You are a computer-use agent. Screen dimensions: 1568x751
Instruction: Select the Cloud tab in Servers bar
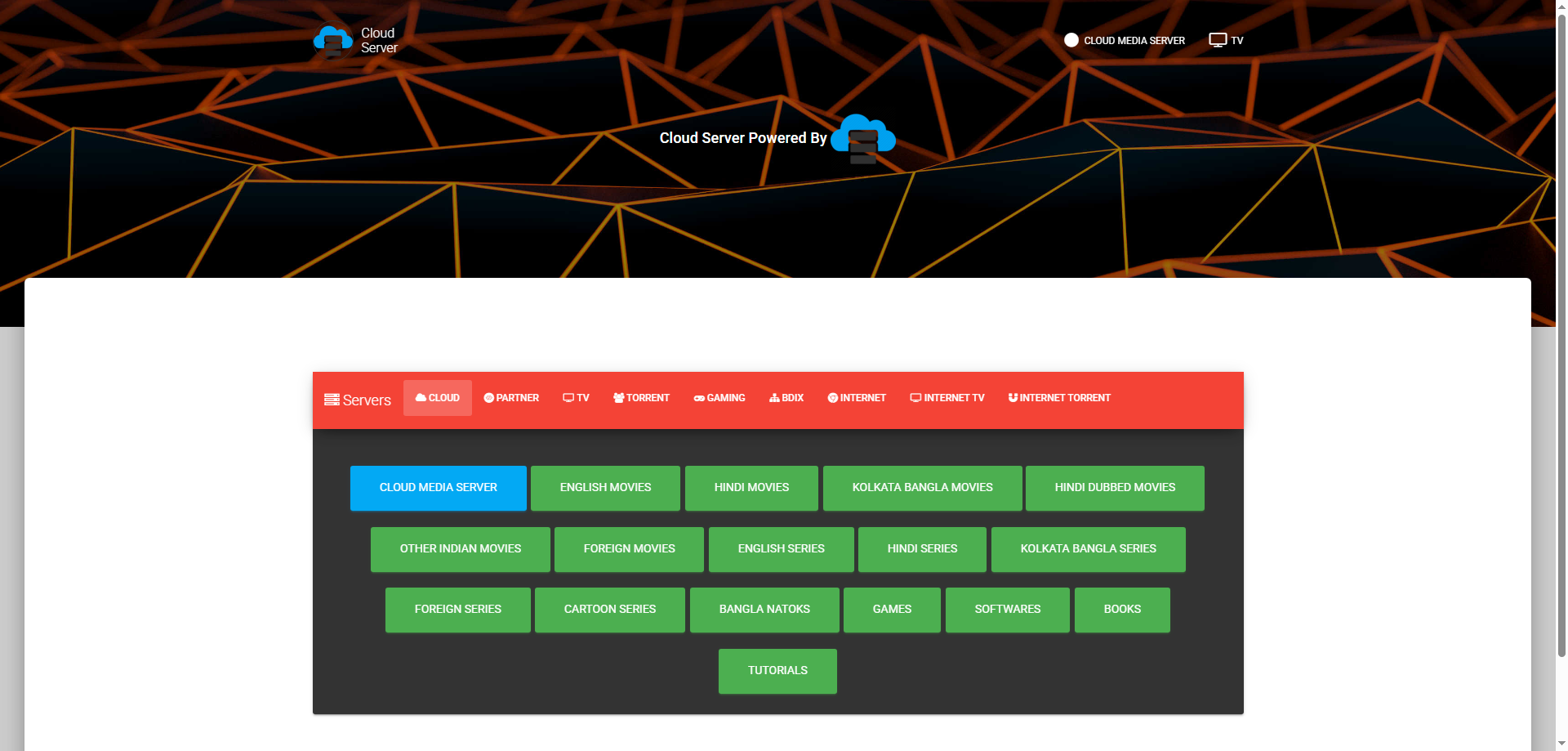click(438, 398)
